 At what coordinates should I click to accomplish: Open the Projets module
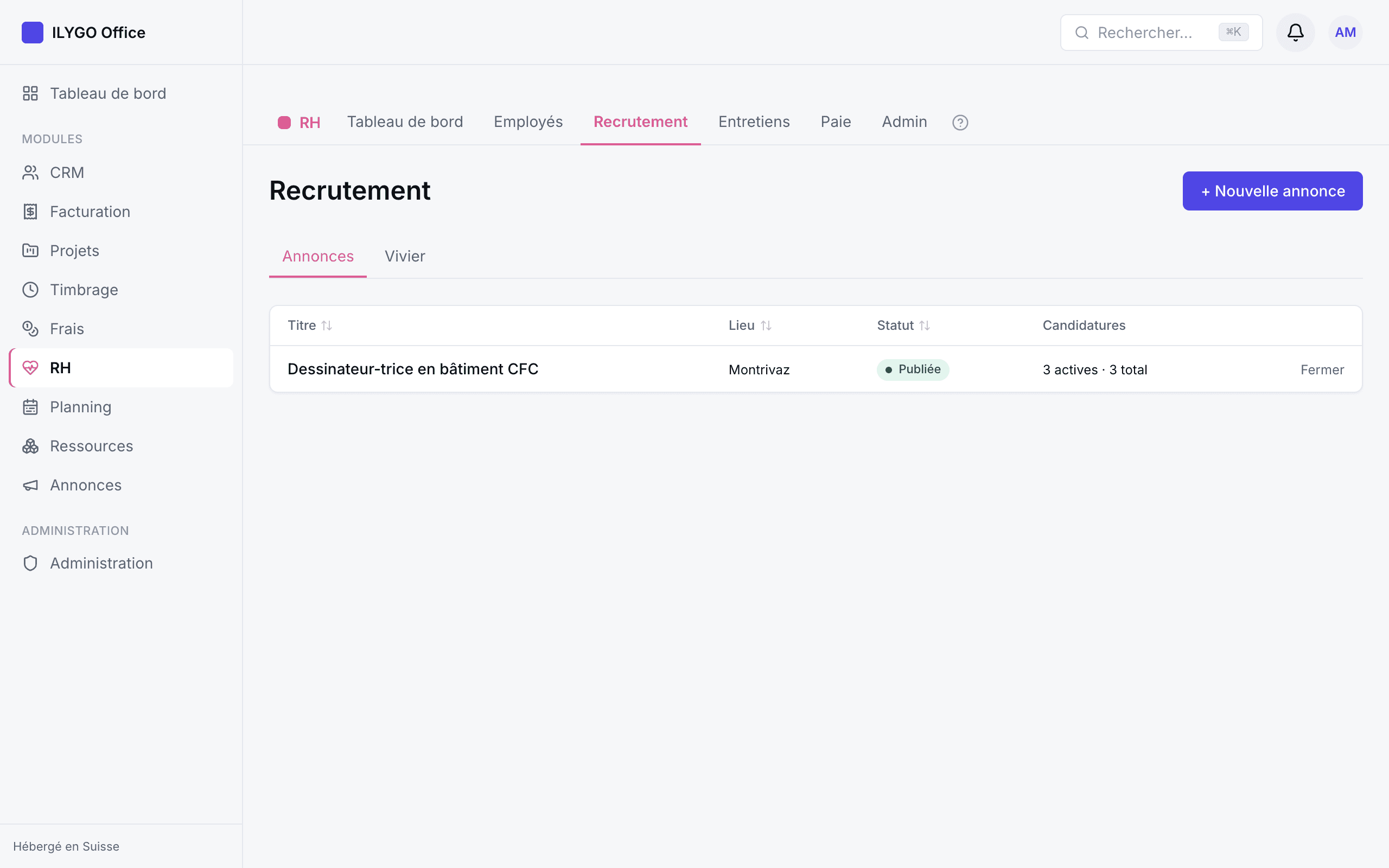121,251
